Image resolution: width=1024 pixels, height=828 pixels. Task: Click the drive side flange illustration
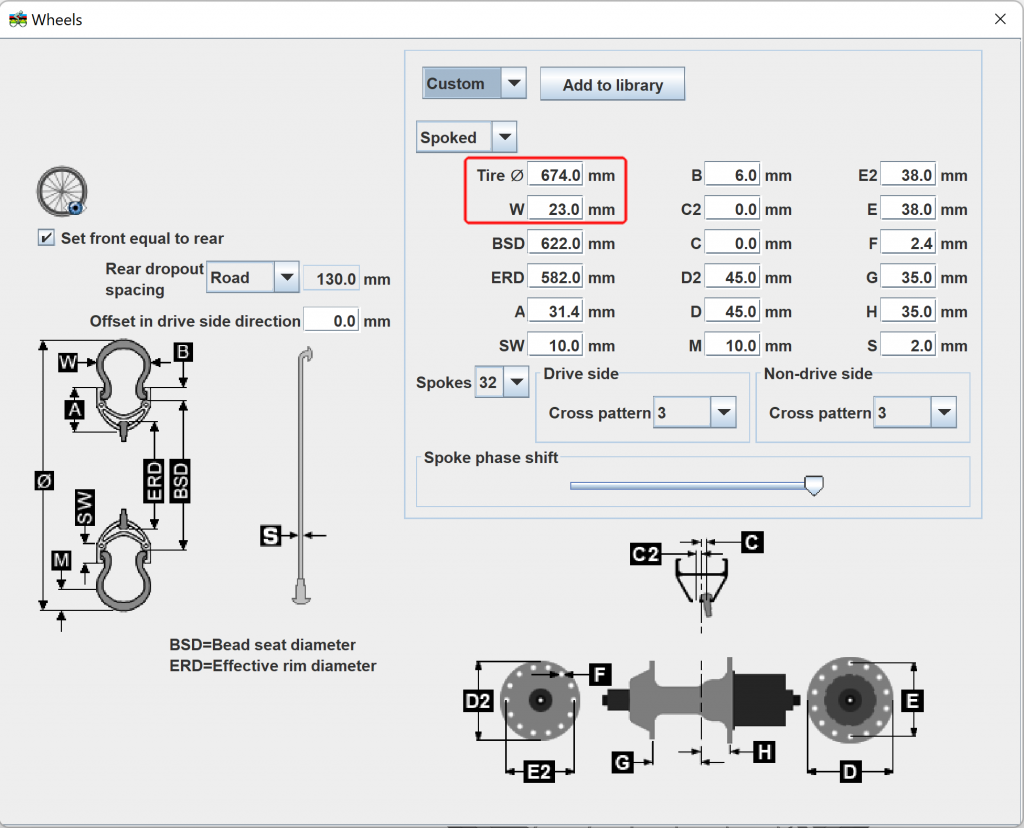(x=850, y=700)
